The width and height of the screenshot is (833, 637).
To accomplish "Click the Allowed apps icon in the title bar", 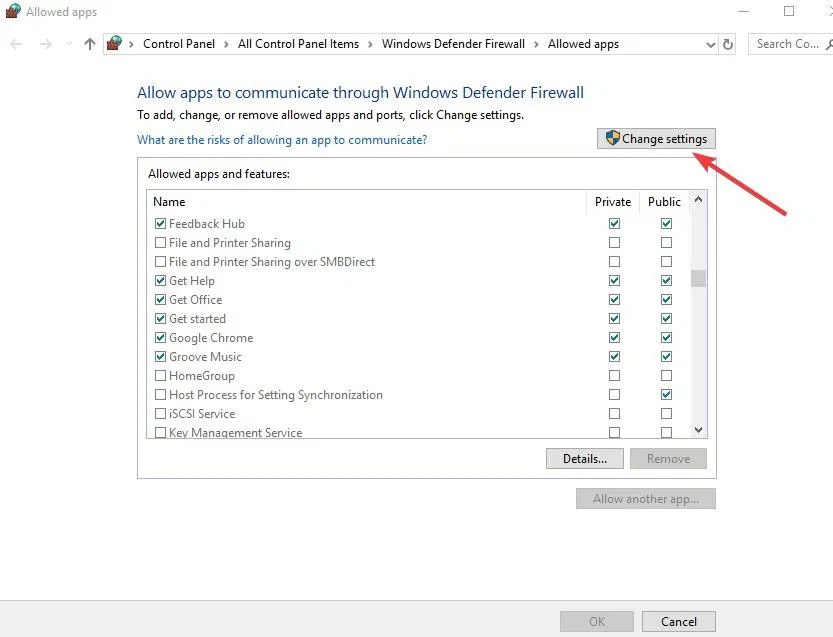I will point(11,11).
